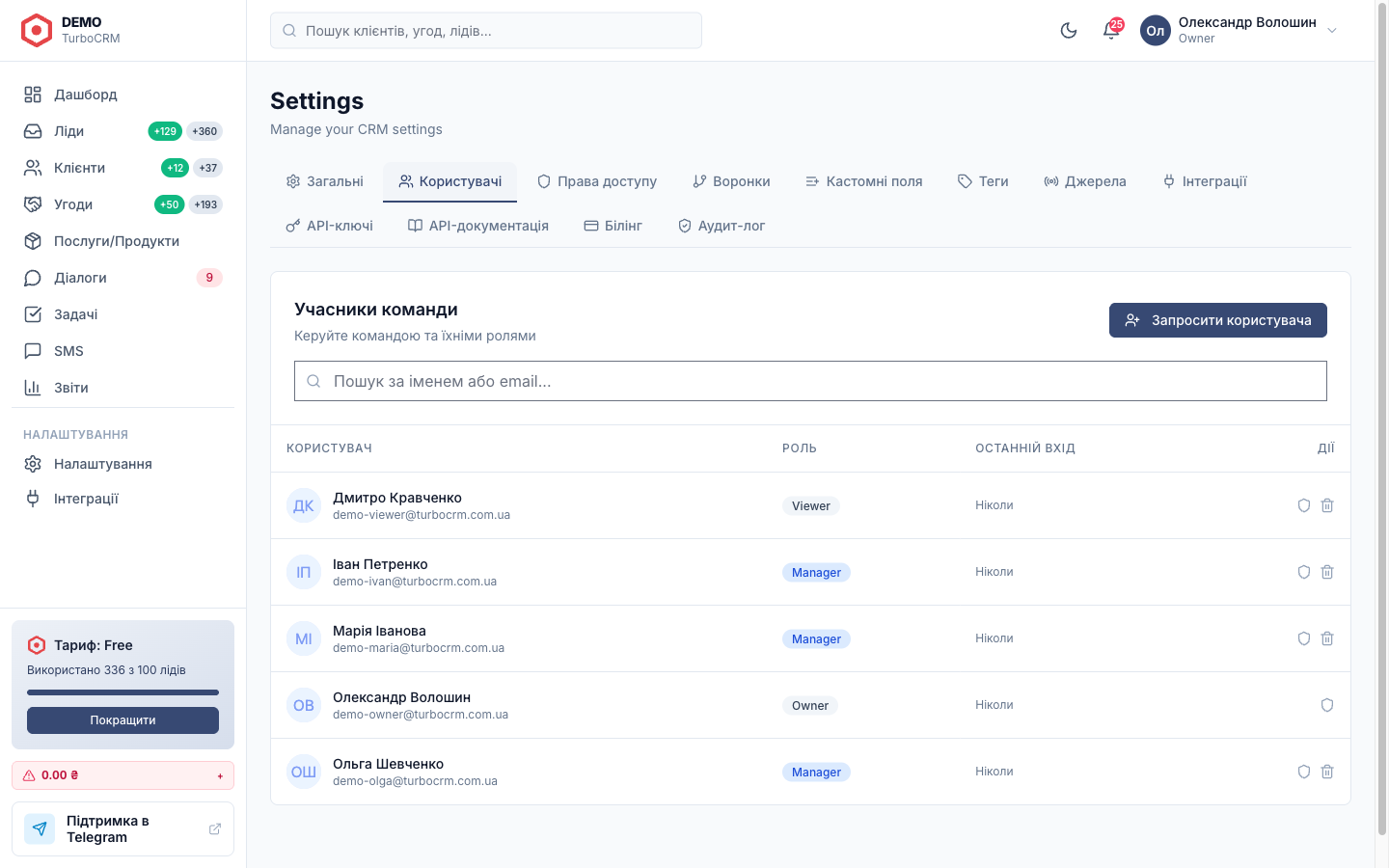The height and width of the screenshot is (868, 1389).
Task: Click Запросити користувача button
Action: [x=1218, y=320]
